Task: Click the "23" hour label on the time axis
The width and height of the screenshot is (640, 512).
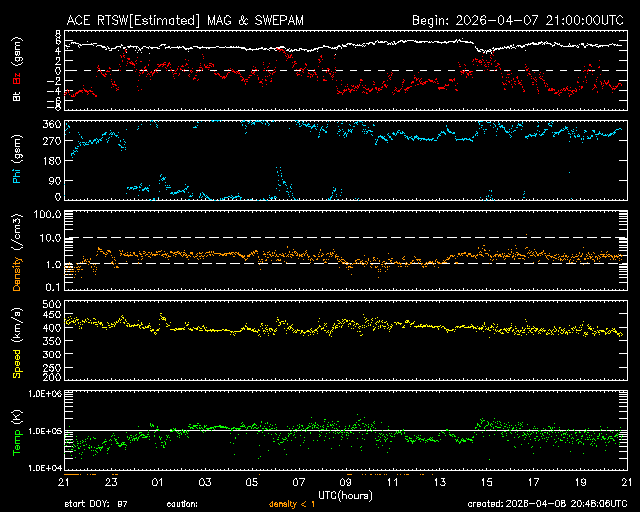Action: coord(111,483)
